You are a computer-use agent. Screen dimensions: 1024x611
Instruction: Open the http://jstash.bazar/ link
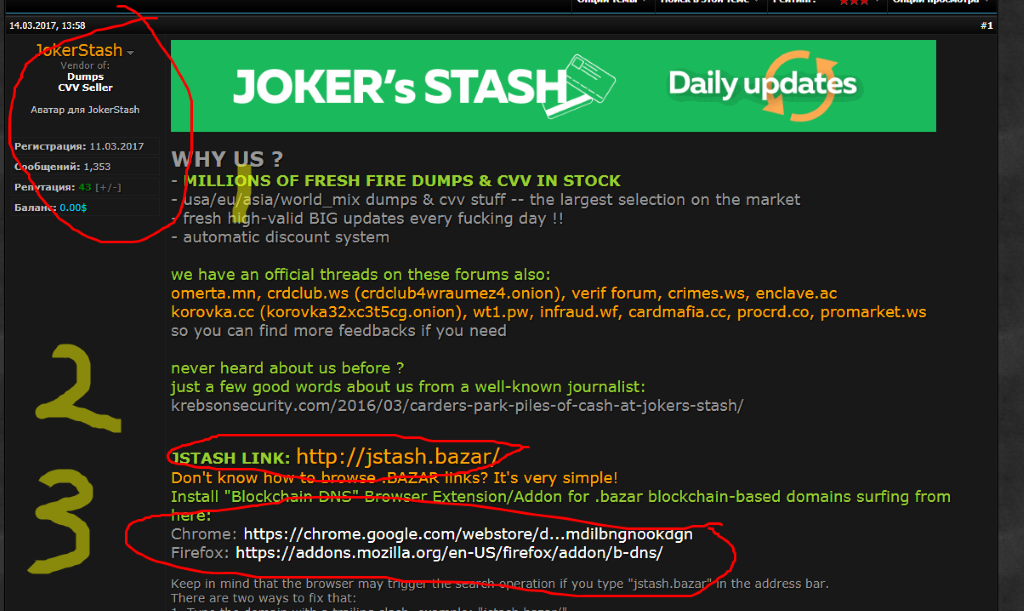click(398, 456)
